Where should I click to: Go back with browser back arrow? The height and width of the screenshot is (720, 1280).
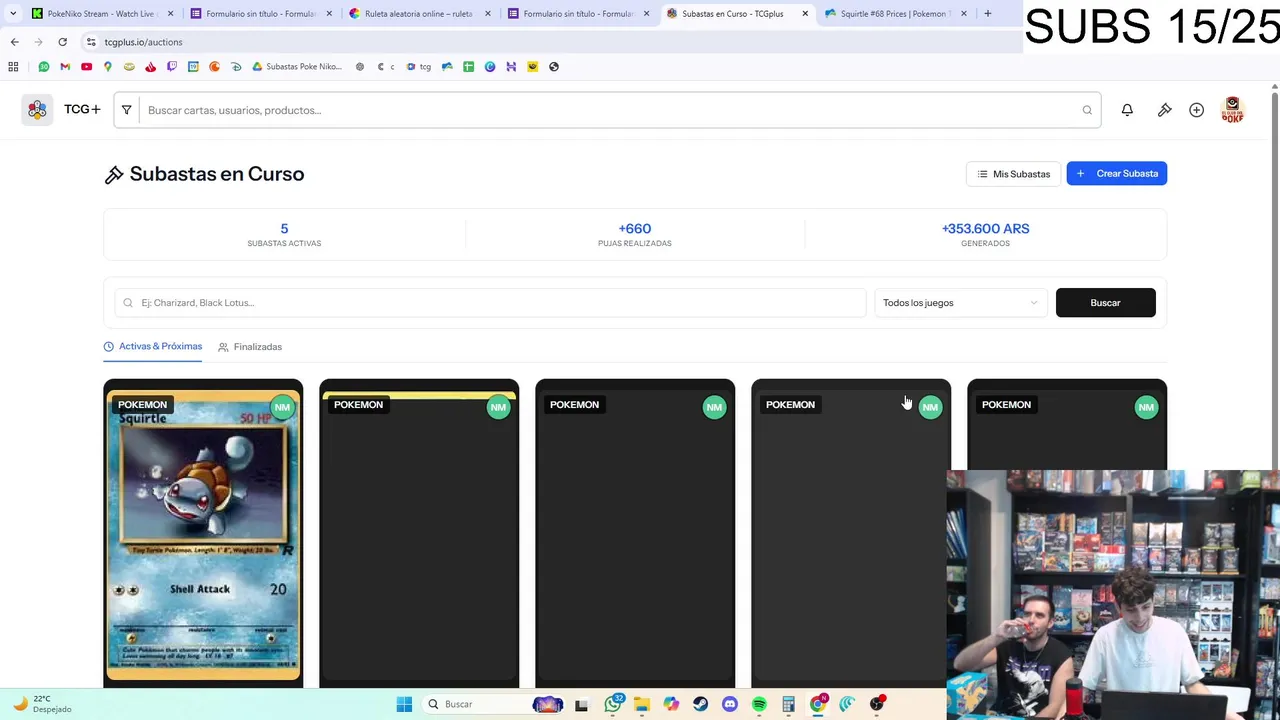14,42
